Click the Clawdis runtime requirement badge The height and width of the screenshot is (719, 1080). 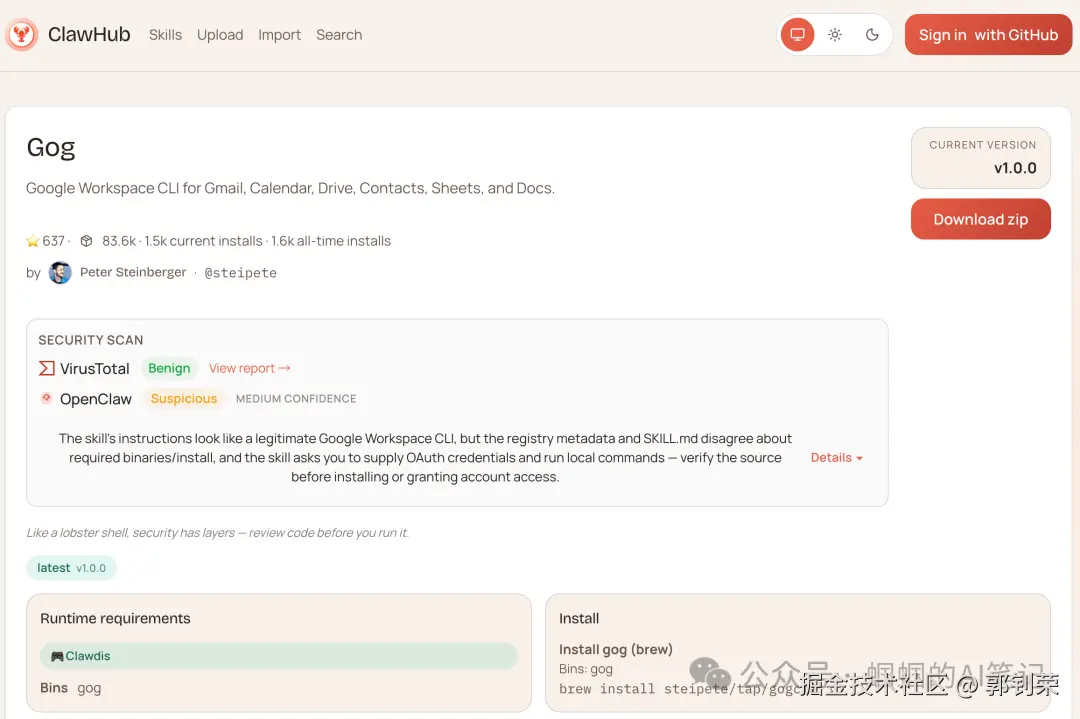278,656
